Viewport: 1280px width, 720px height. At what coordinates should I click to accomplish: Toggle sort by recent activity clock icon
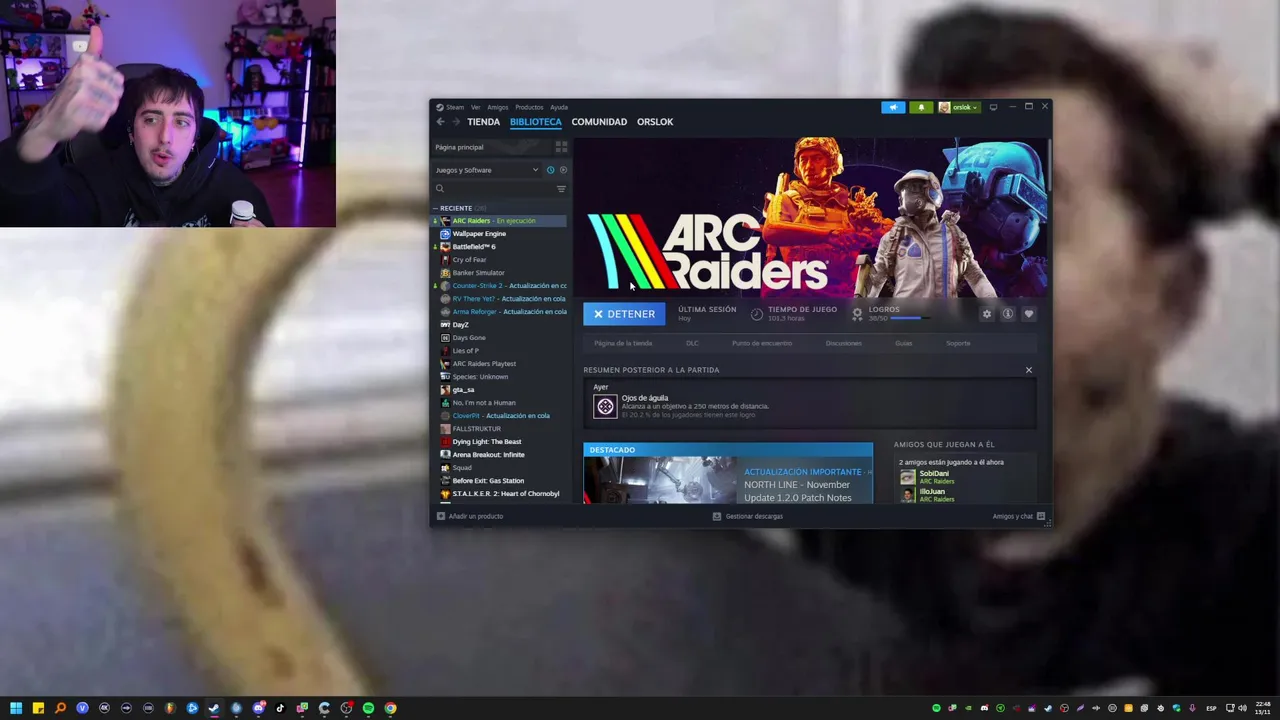click(x=550, y=170)
